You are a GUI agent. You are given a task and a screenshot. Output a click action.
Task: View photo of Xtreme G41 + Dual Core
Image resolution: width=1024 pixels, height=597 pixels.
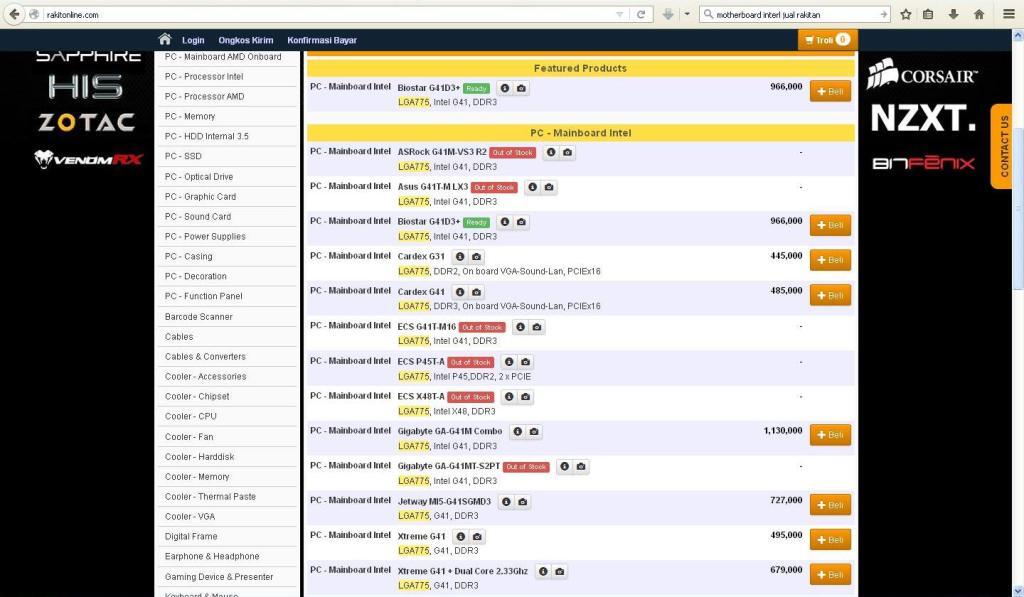click(560, 572)
